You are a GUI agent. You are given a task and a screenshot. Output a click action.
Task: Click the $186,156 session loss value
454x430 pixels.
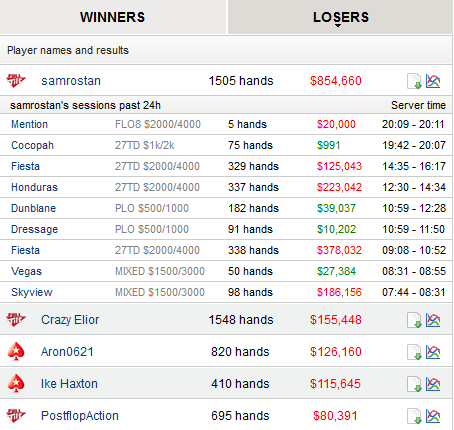(x=339, y=292)
